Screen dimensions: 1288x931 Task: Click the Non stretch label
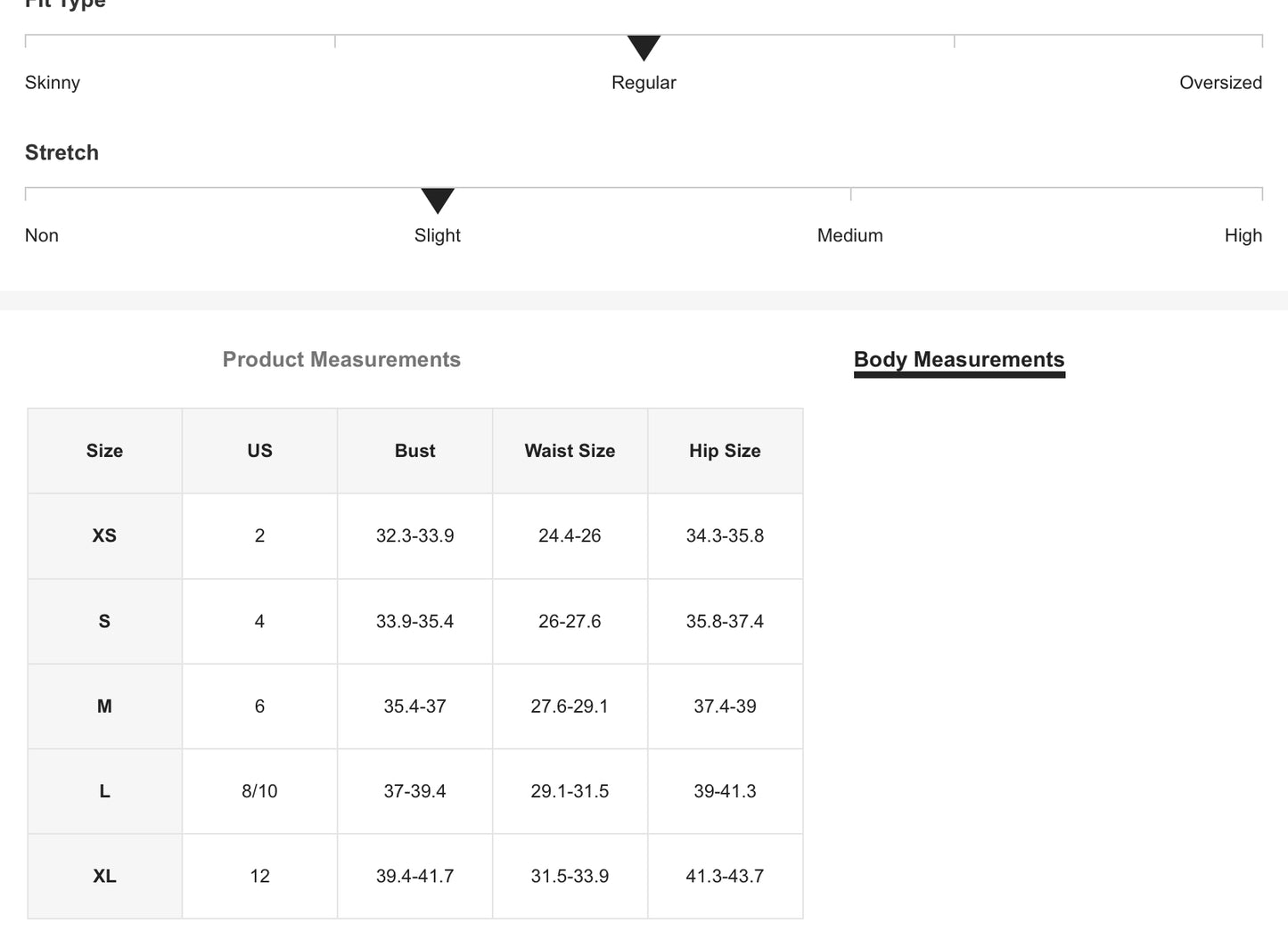pos(42,236)
